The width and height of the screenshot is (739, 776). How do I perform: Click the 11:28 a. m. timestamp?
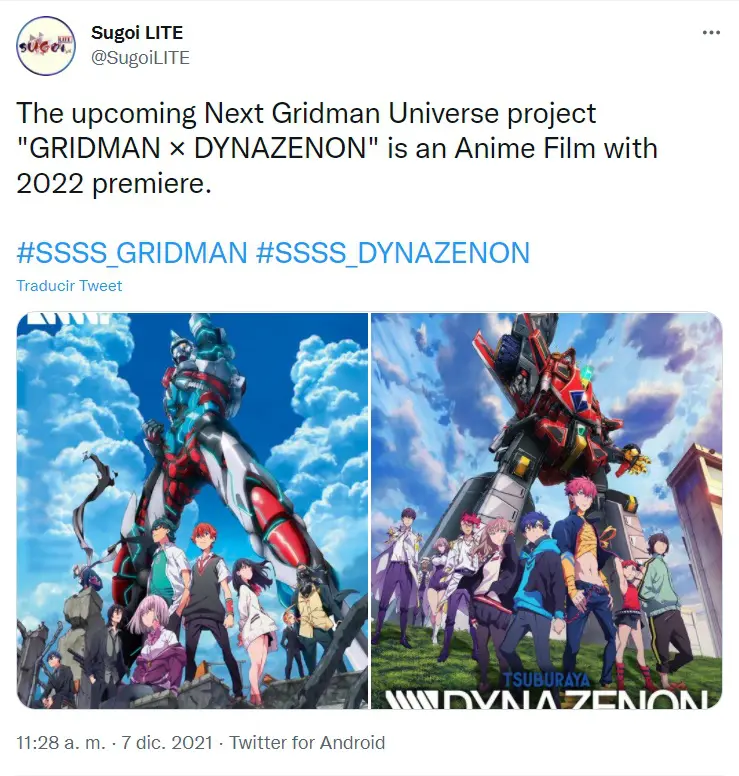coord(61,742)
